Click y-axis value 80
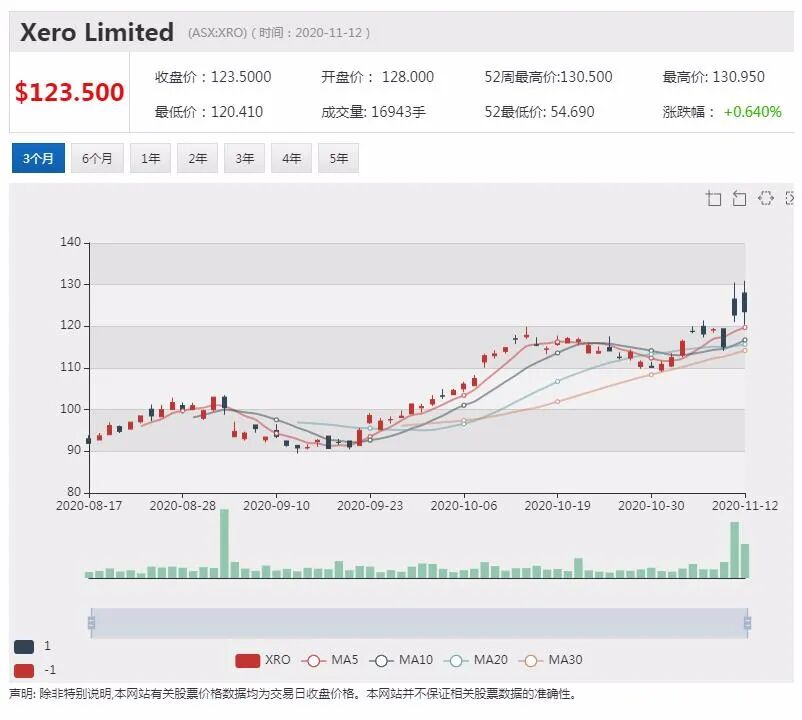 tap(74, 492)
